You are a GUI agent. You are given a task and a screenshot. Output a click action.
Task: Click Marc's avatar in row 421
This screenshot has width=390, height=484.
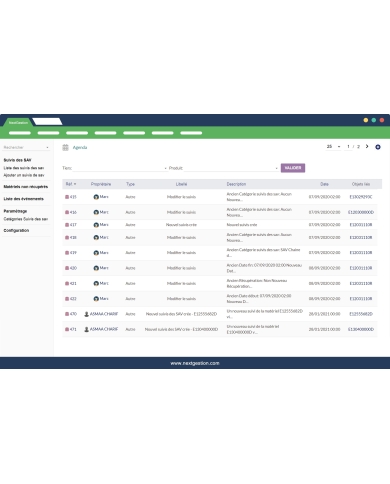pyautogui.click(x=96, y=283)
